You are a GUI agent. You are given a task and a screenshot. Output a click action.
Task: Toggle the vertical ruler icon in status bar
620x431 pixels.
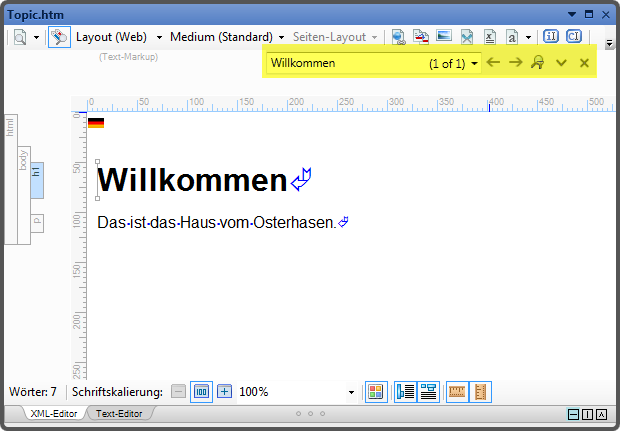point(480,392)
